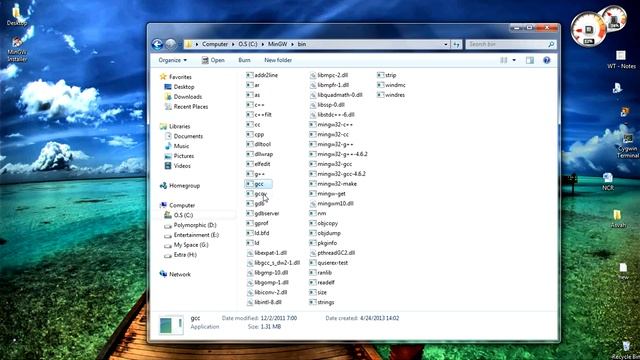The width and height of the screenshot is (640, 360).
Task: Refresh the bin folder view
Action: [456, 44]
